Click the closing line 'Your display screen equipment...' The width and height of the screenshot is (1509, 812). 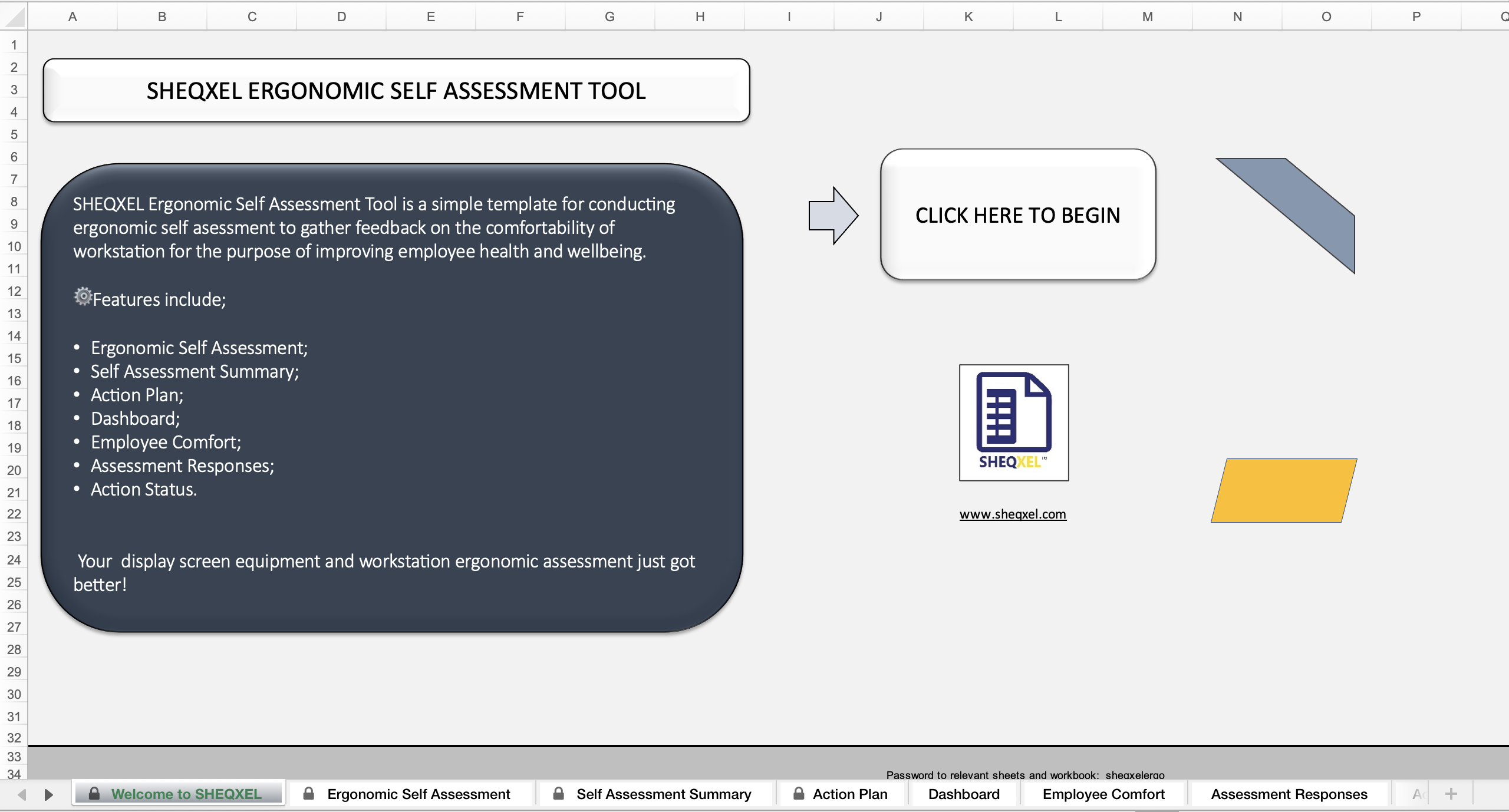(x=384, y=573)
